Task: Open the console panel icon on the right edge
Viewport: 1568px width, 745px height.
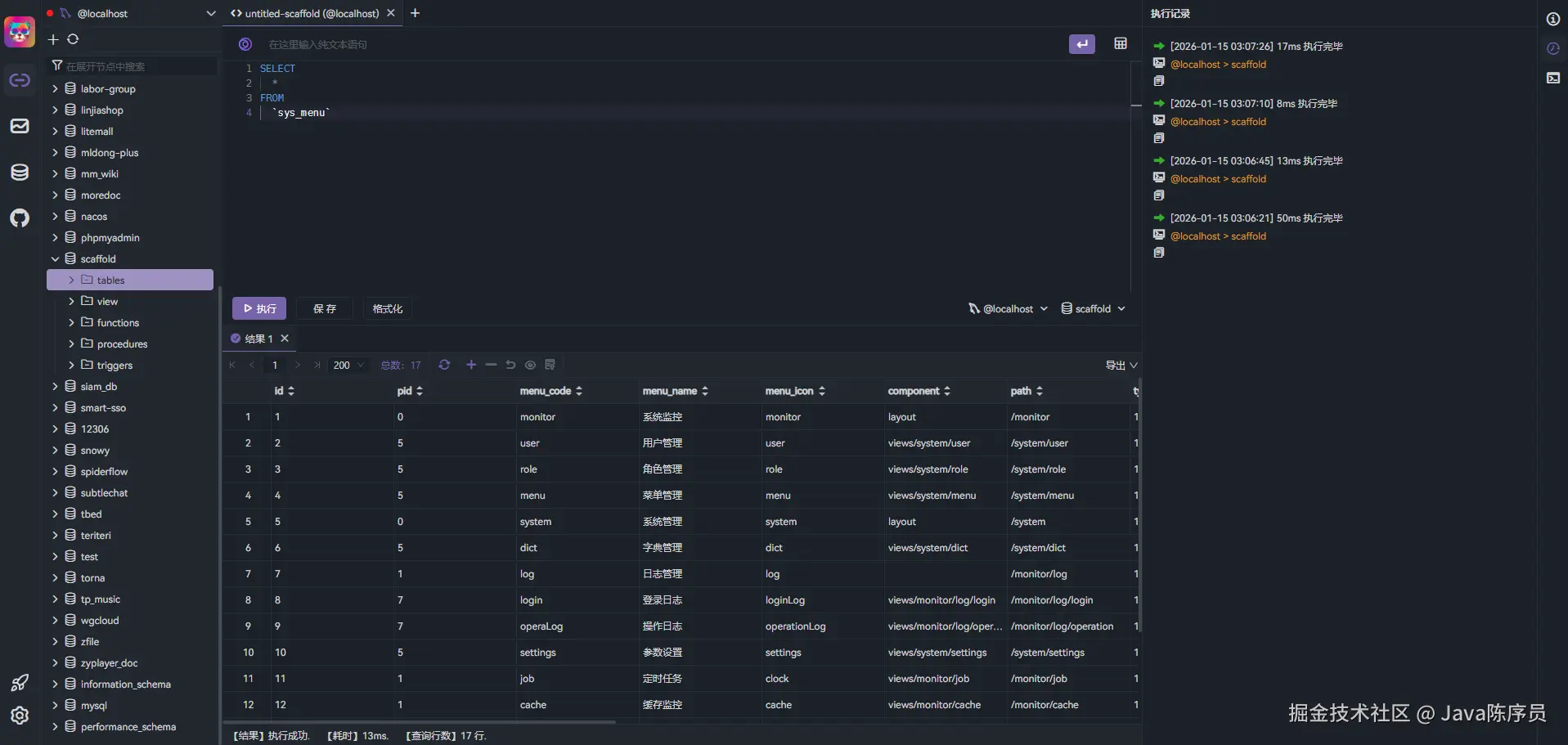Action: point(1552,78)
